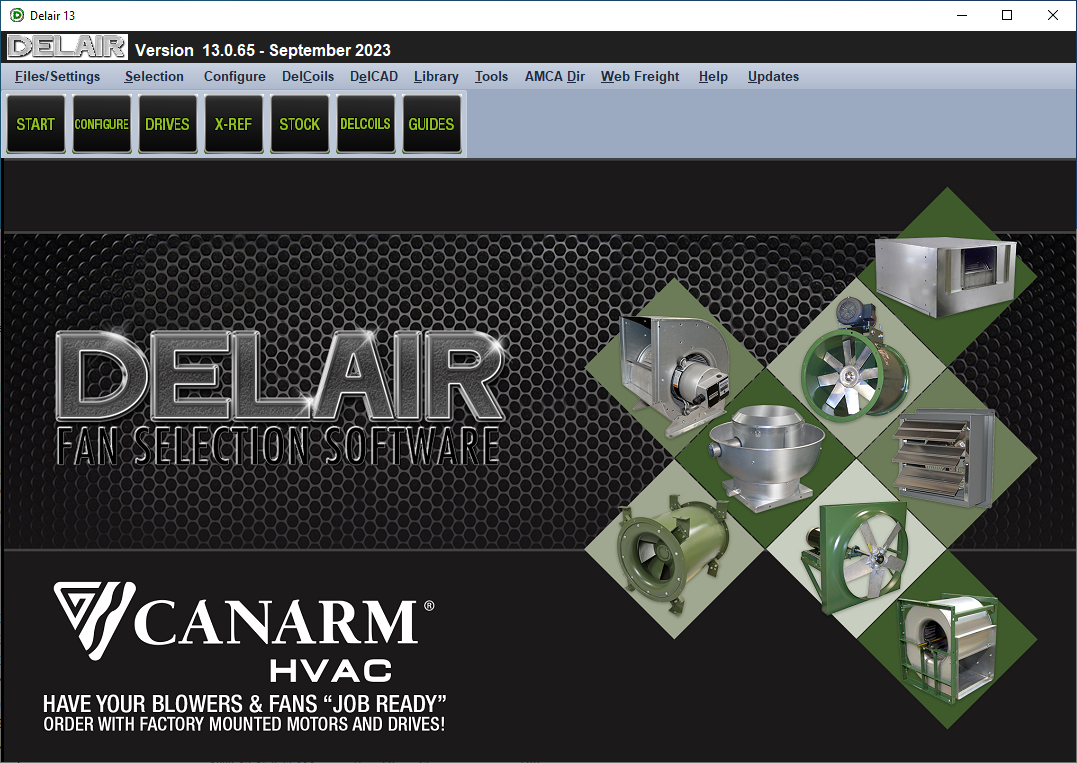Open the Library menu

tap(436, 76)
